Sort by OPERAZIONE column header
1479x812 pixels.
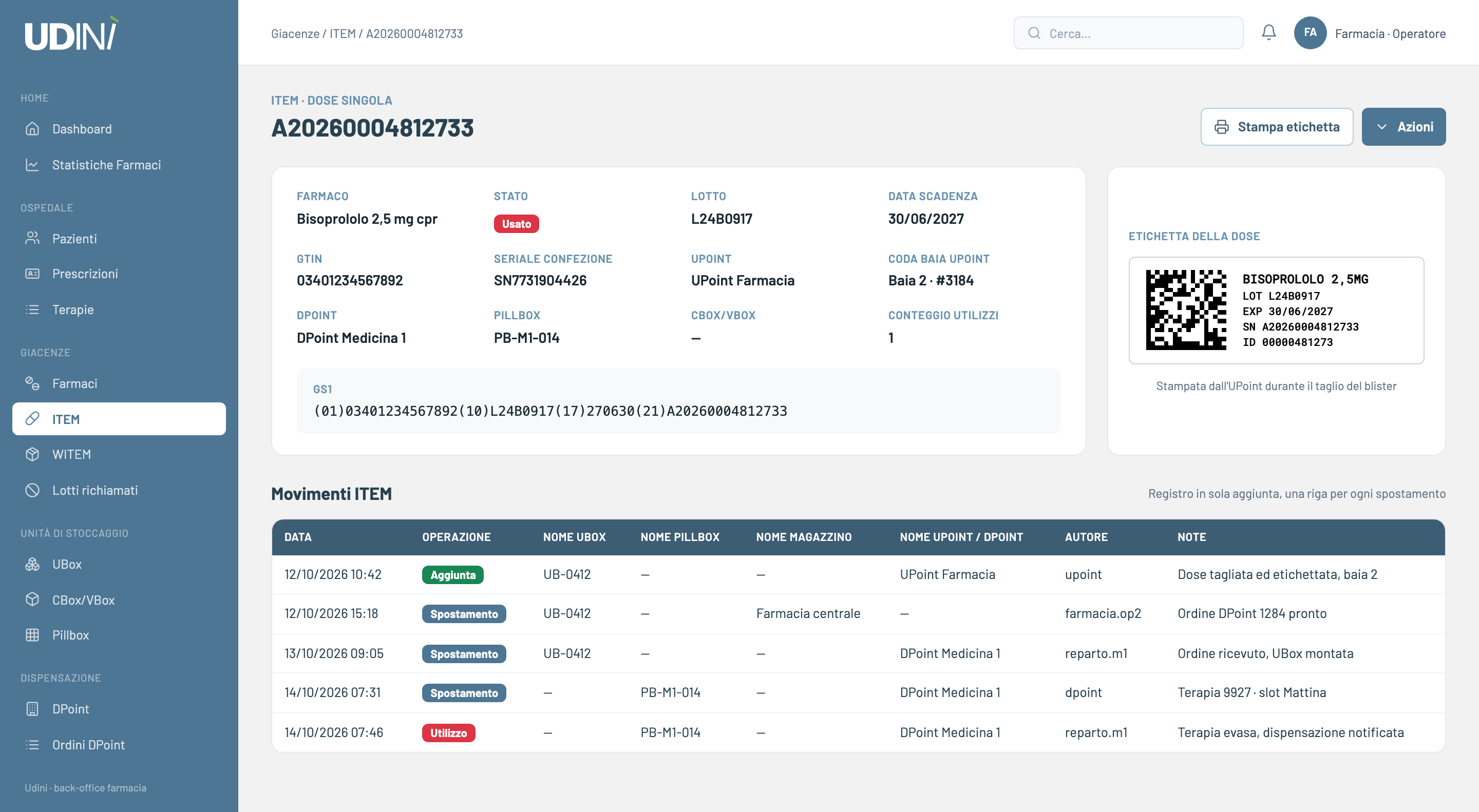click(x=457, y=537)
